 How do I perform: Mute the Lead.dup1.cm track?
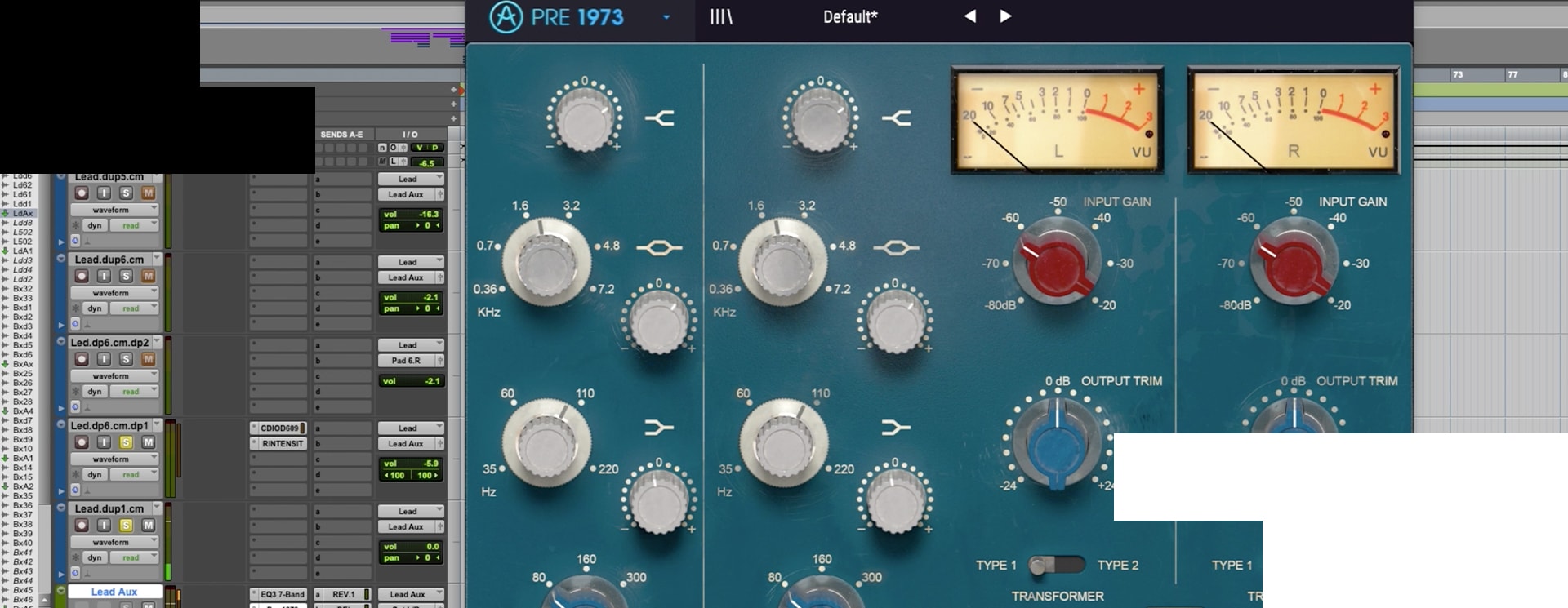[148, 526]
